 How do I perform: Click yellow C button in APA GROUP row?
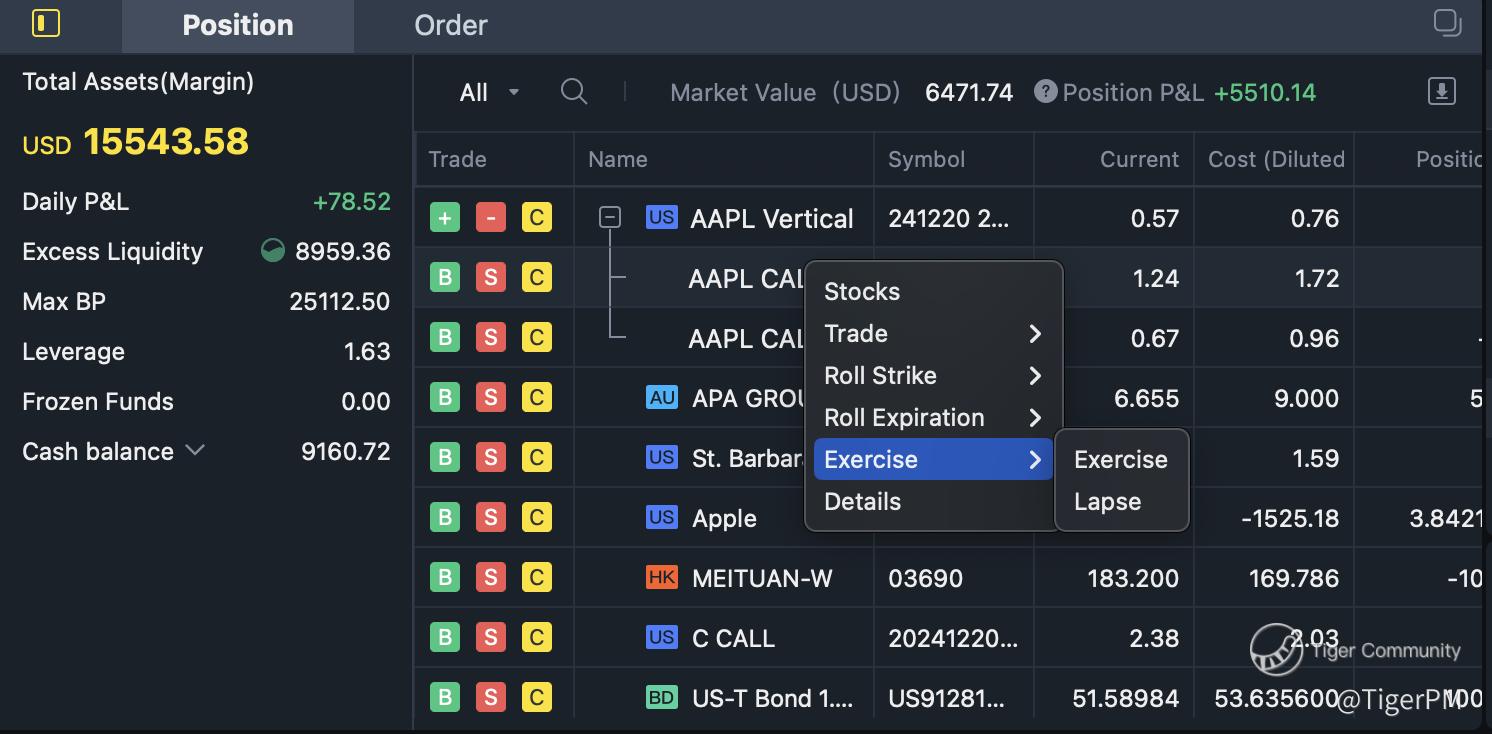(x=537, y=398)
